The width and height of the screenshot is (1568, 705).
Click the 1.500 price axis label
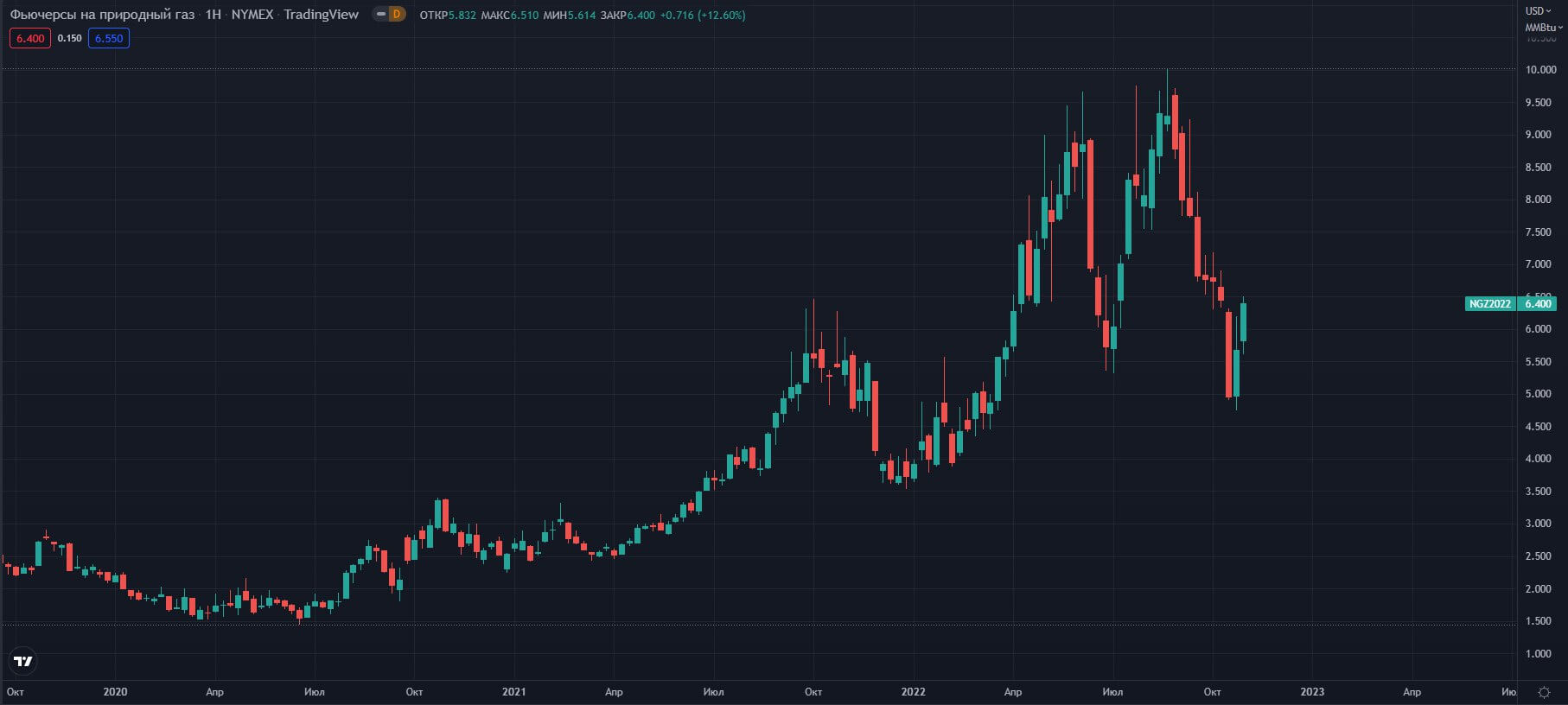pos(1539,621)
